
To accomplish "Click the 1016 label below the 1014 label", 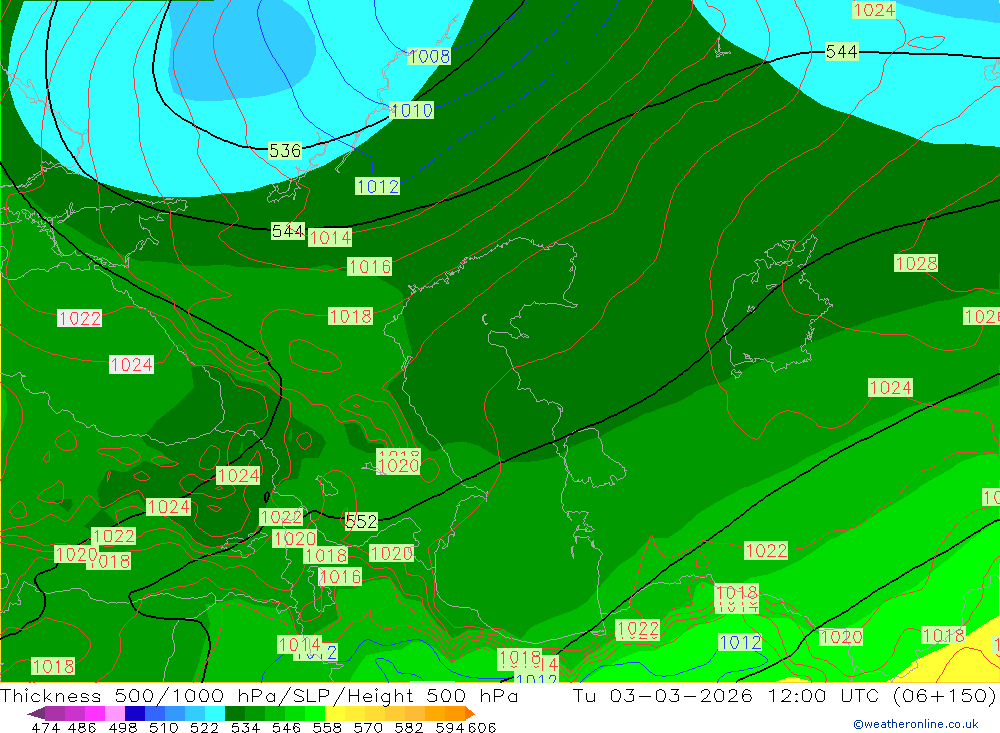I will [369, 267].
